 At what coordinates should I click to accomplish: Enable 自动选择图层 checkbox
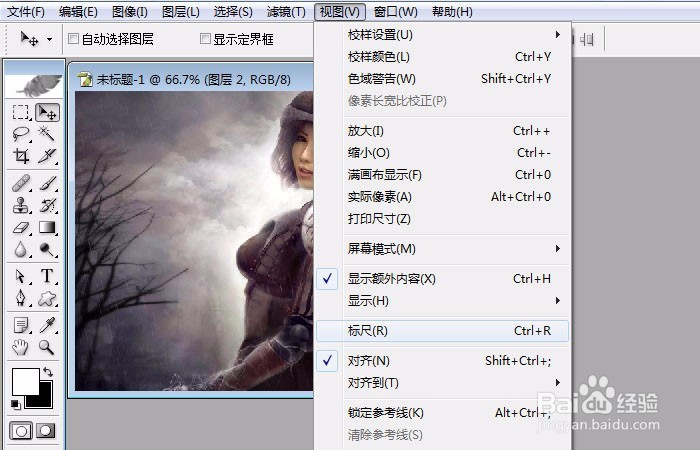[73, 39]
